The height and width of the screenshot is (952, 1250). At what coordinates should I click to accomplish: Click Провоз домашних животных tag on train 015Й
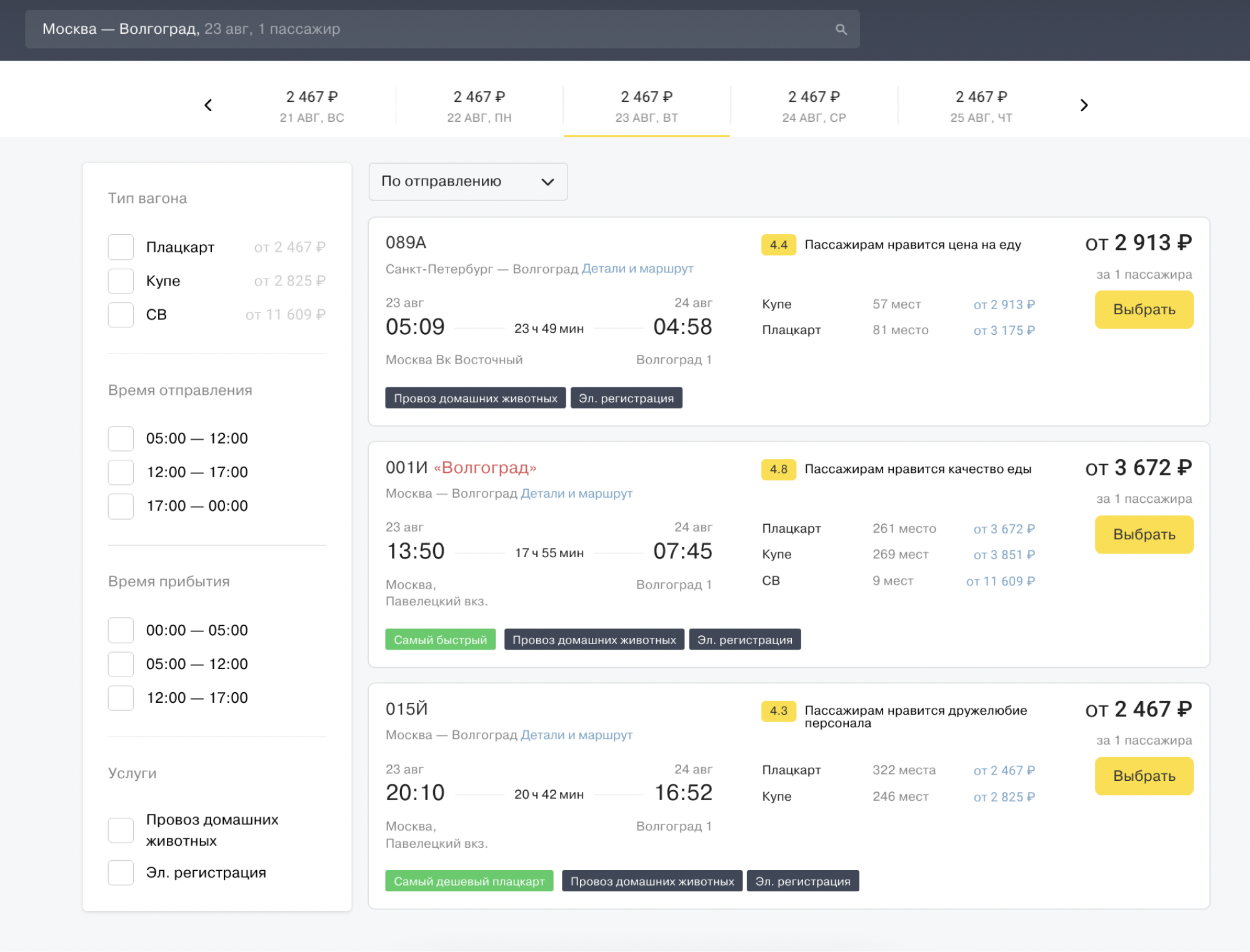click(x=652, y=881)
